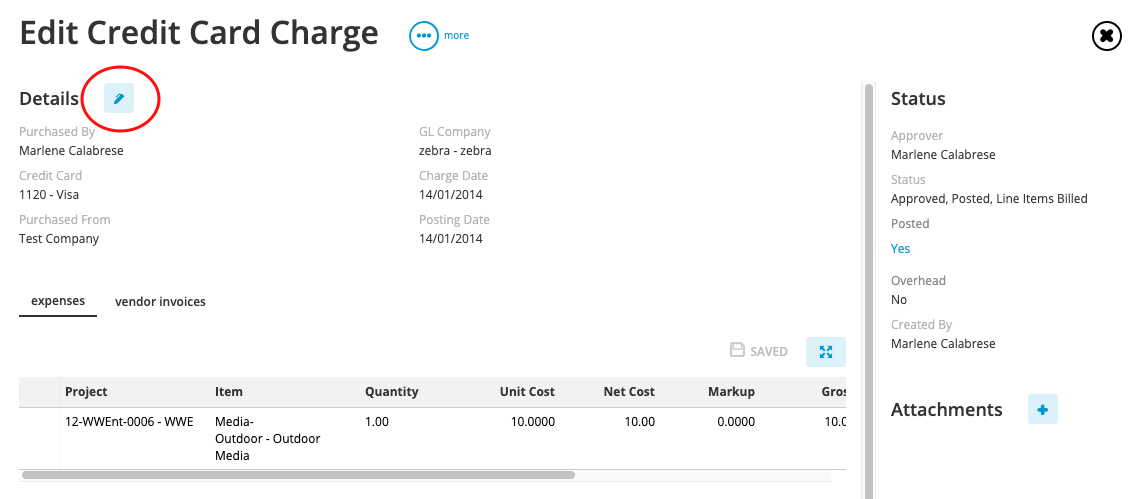Click the Details section heading
This screenshot has height=499, width=1140.
[49, 99]
